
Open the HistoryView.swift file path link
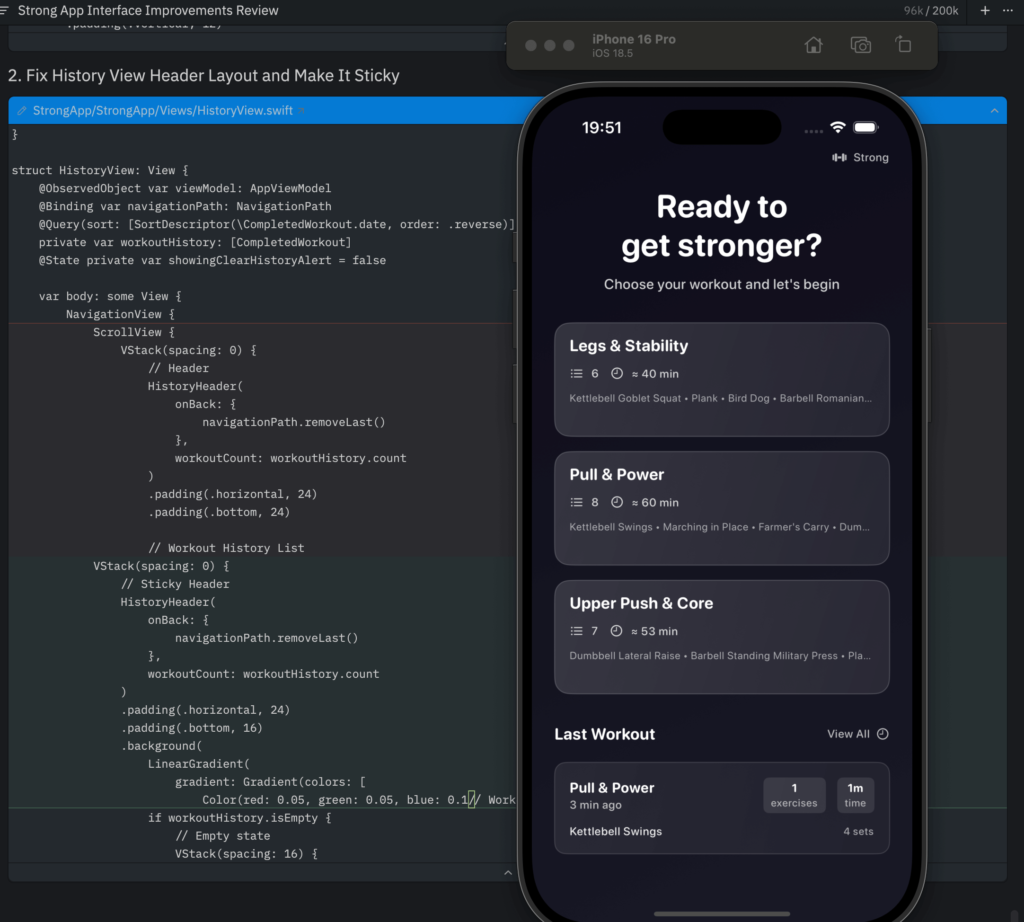click(163, 111)
